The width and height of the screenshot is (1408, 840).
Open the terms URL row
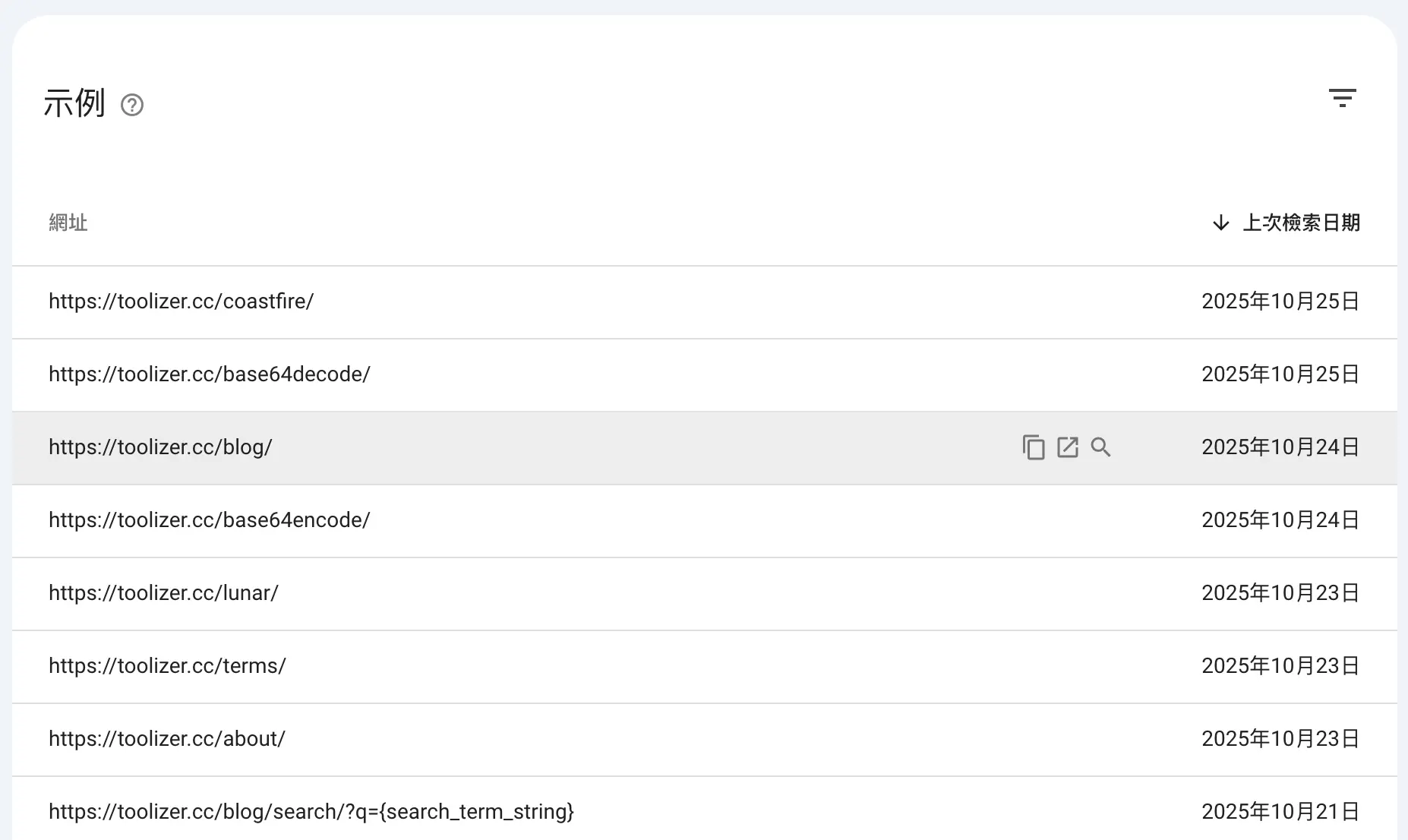coord(167,666)
